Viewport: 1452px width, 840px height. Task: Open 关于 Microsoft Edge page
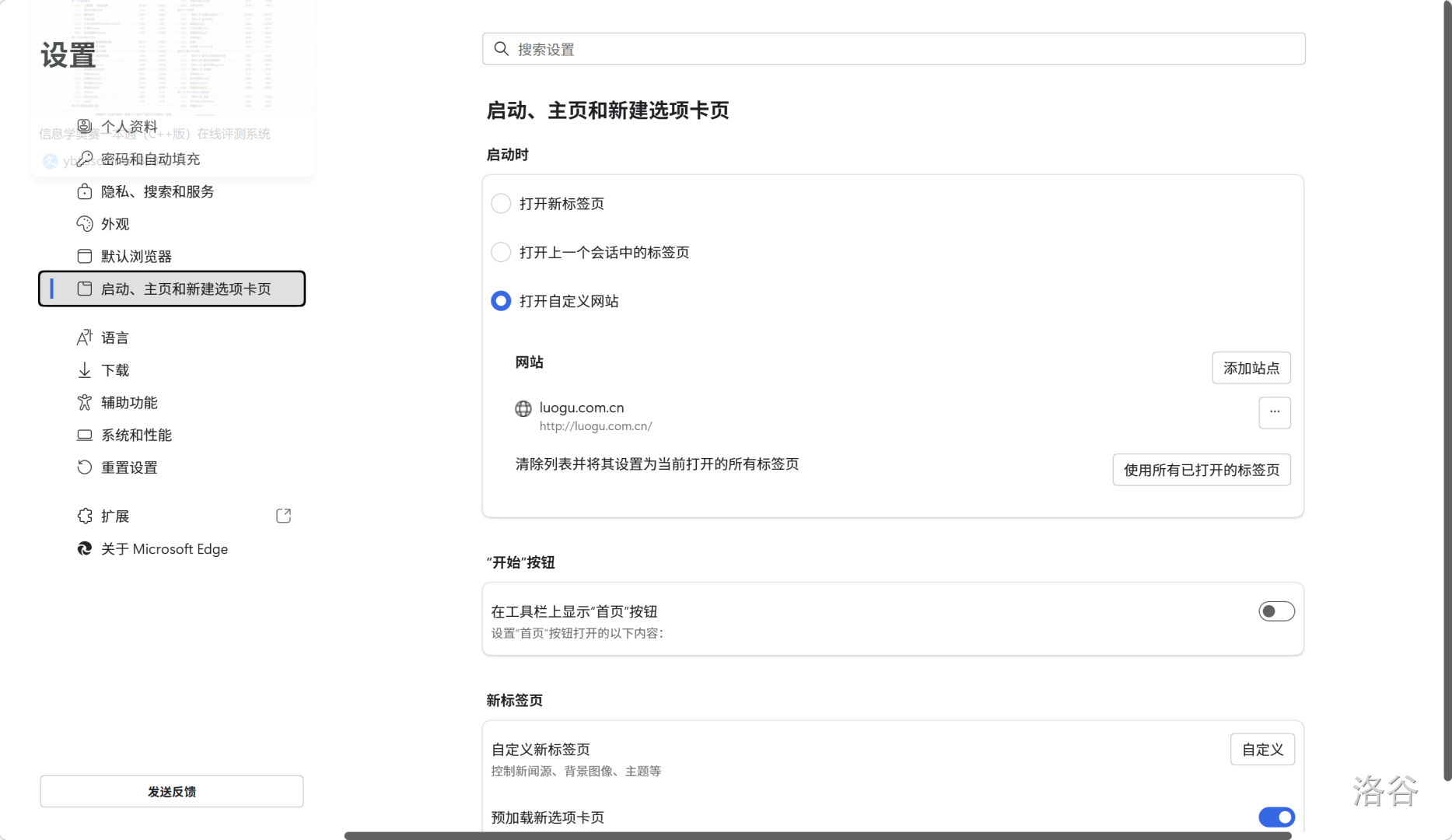pos(164,549)
